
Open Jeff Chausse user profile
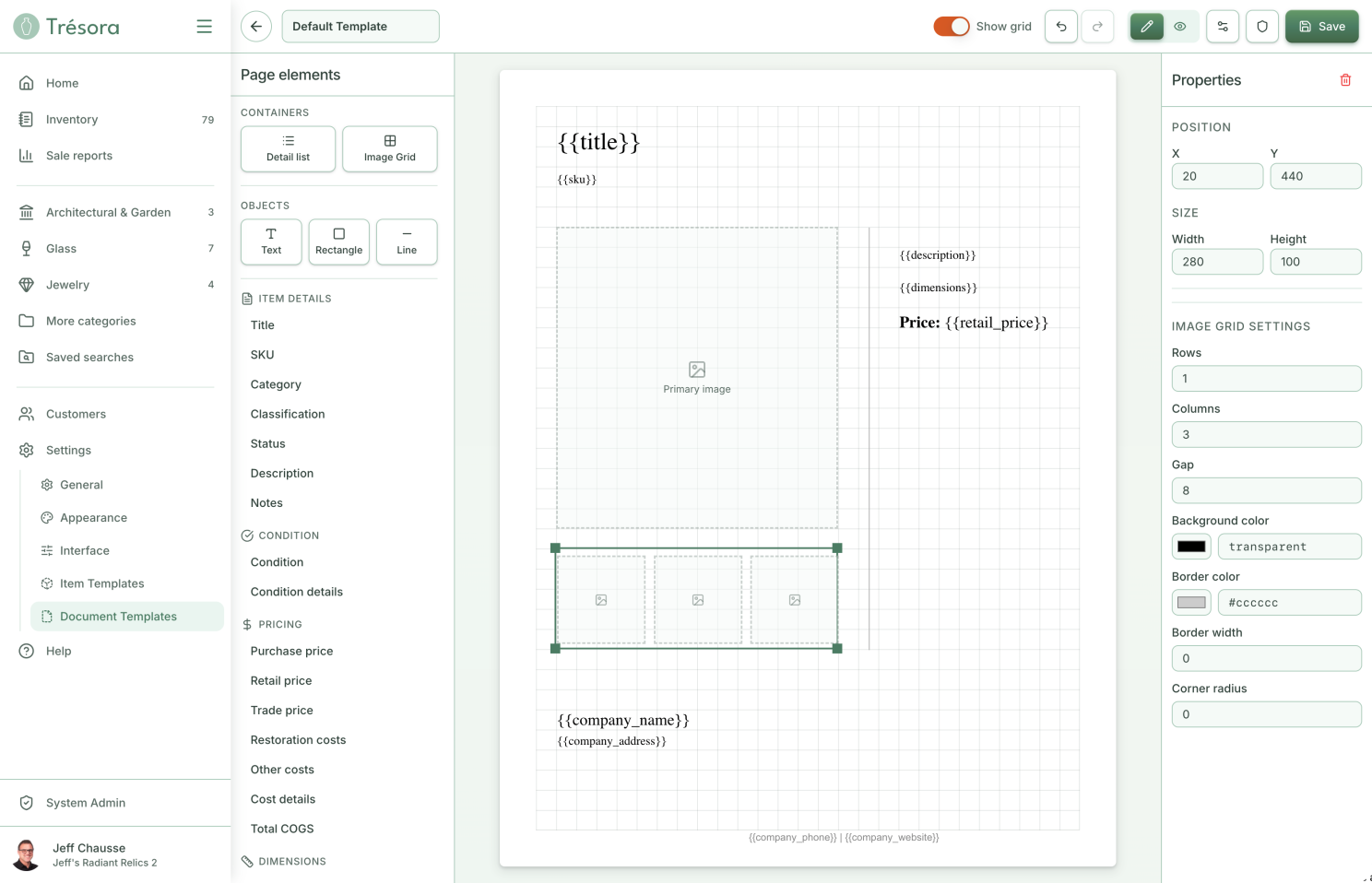tap(115, 854)
